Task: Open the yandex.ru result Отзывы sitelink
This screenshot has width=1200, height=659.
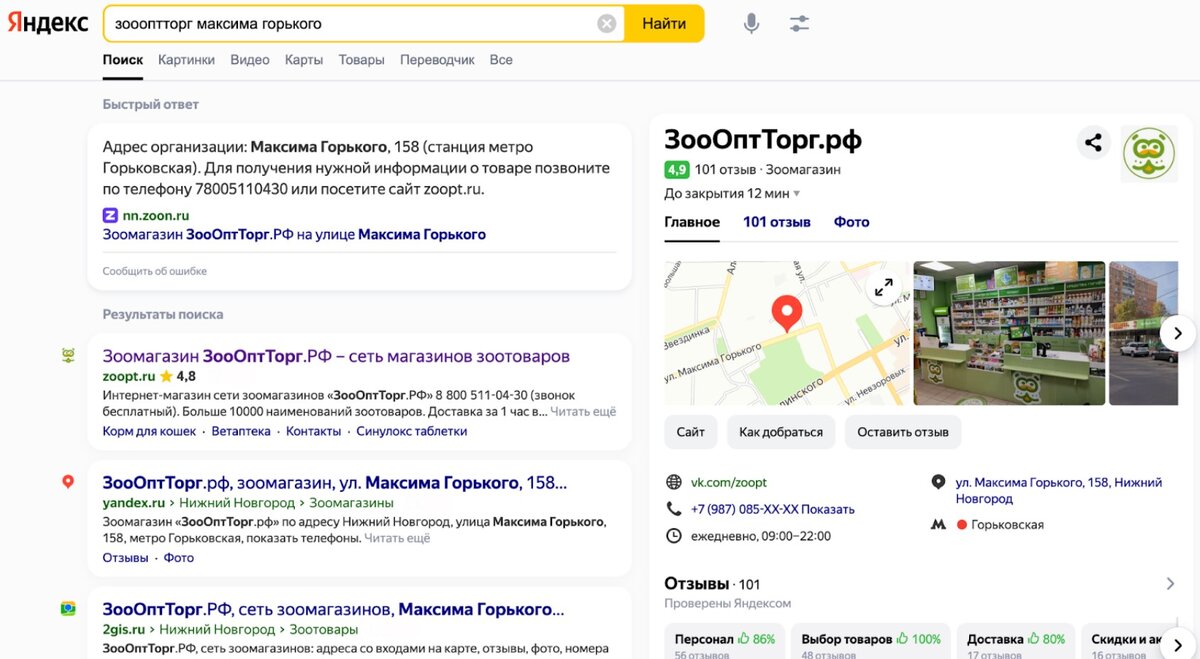Action: [126, 557]
